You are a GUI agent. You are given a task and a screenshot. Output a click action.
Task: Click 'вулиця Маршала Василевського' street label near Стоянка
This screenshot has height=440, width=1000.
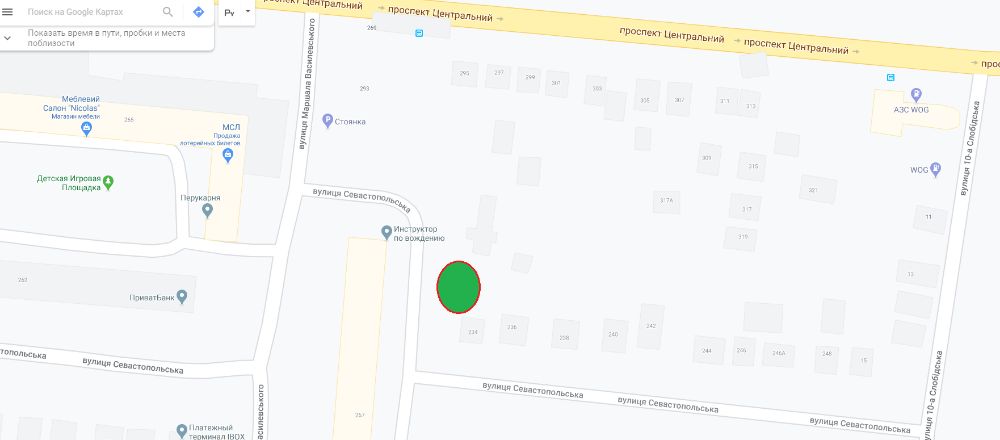[306, 84]
